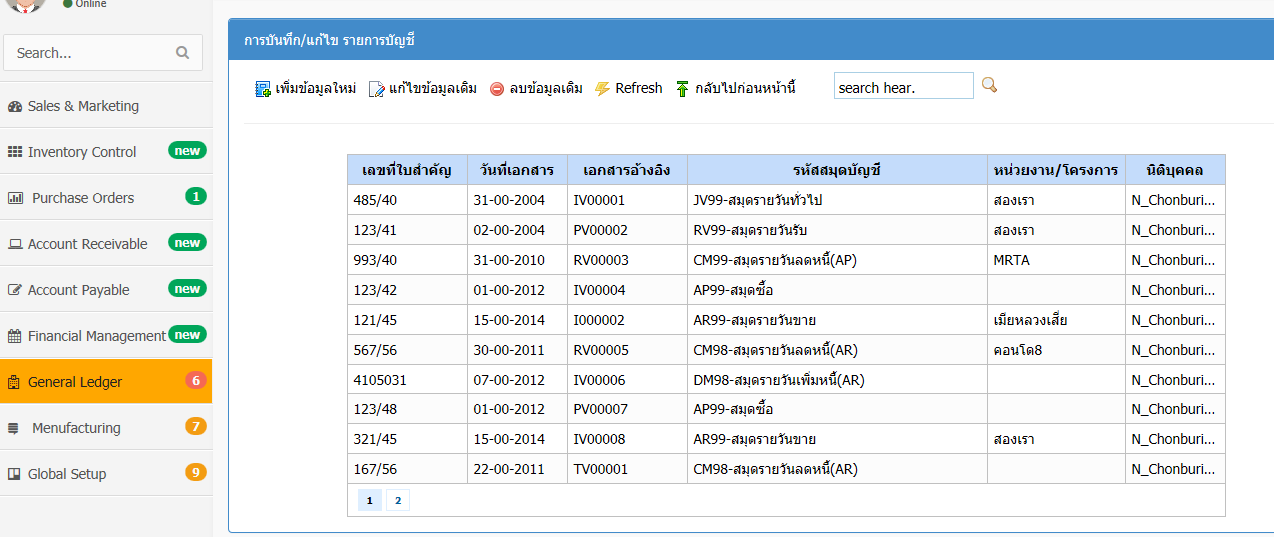Open Global Setup menu

[106, 473]
